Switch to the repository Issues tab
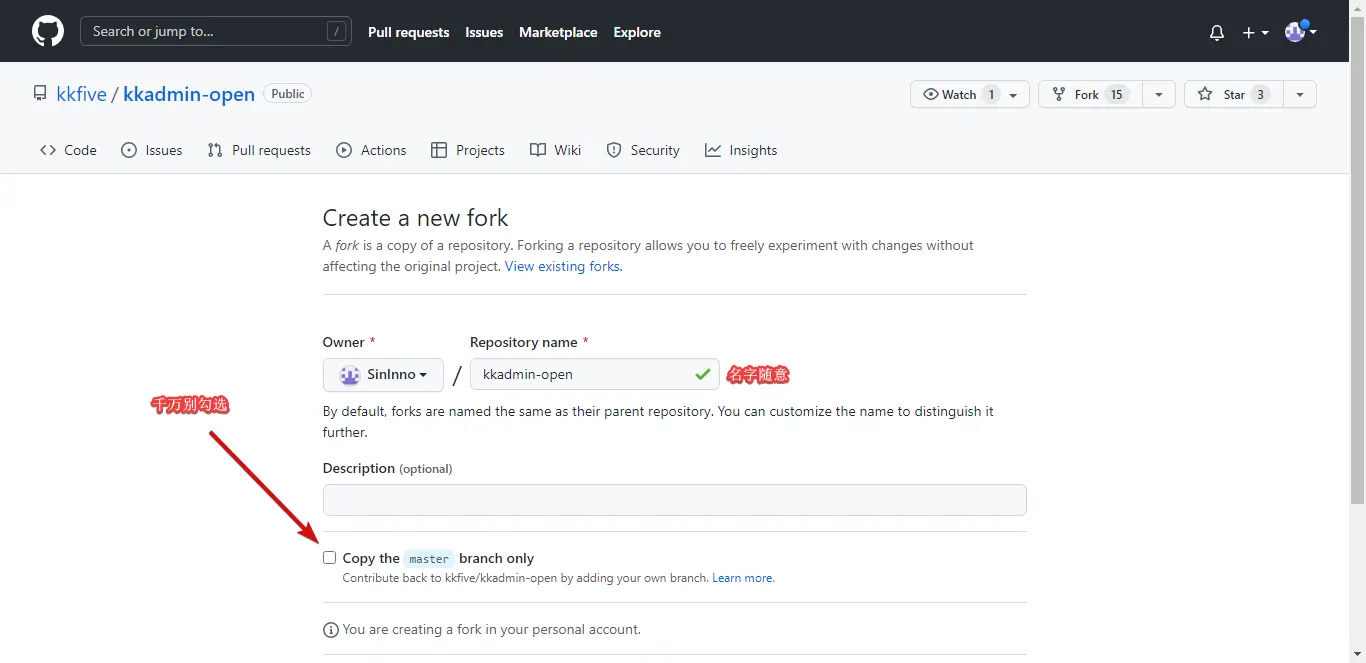 tap(152, 150)
